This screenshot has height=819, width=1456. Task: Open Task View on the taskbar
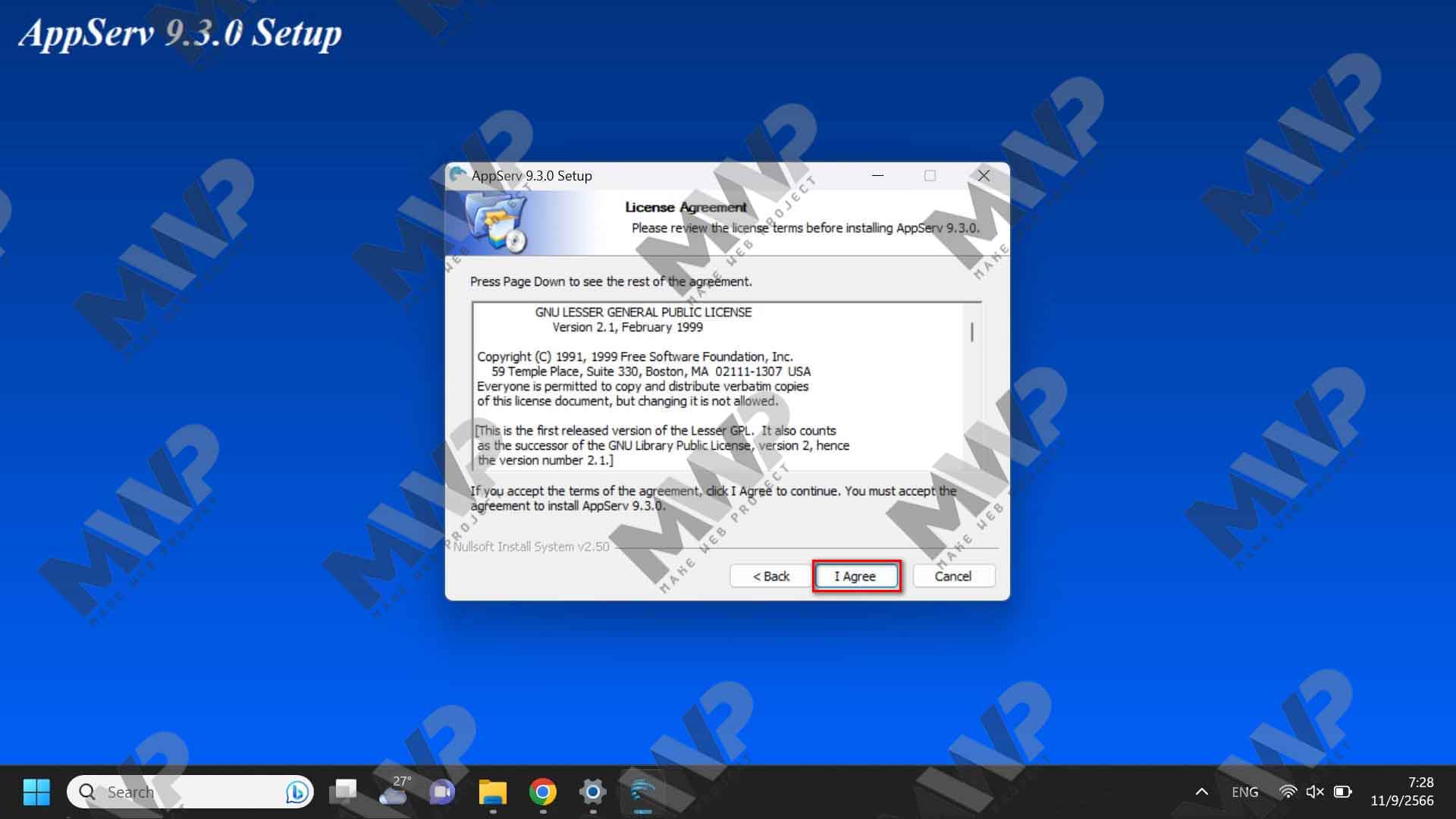344,792
